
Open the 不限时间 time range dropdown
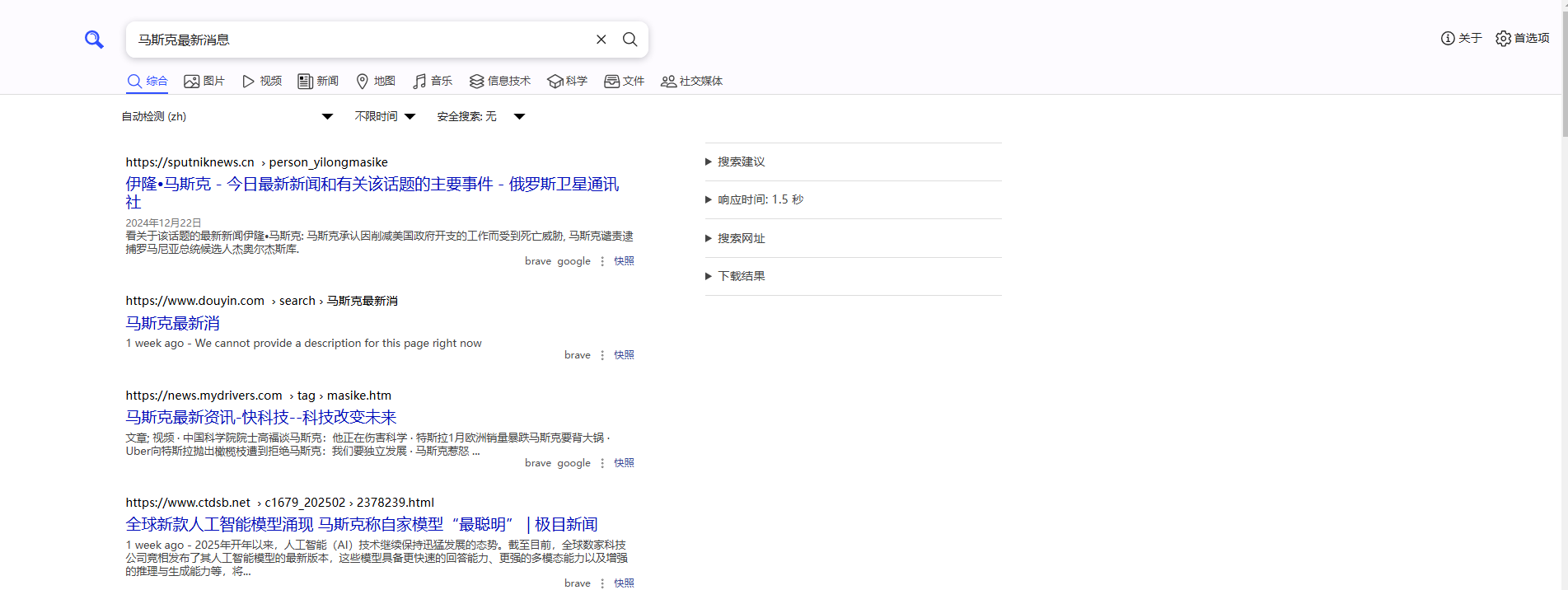[x=385, y=116]
